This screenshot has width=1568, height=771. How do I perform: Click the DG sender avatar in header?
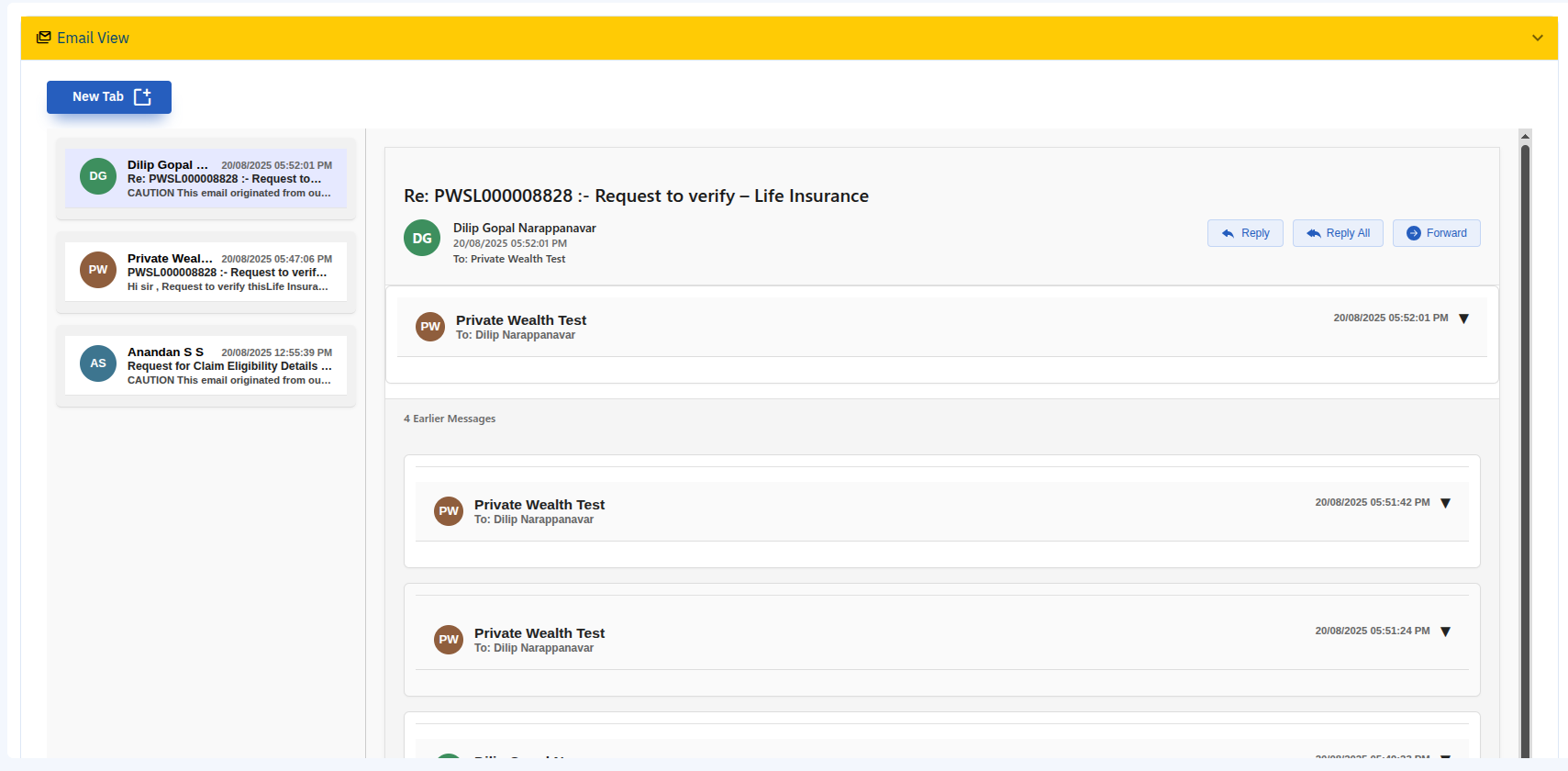422,238
